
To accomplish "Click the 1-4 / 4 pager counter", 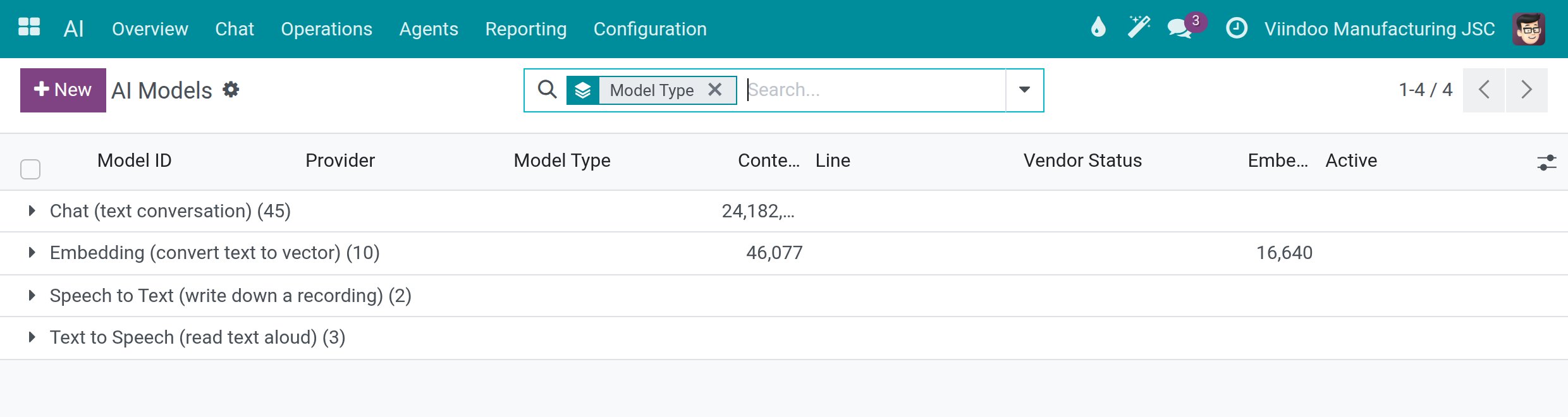I will [x=1426, y=90].
